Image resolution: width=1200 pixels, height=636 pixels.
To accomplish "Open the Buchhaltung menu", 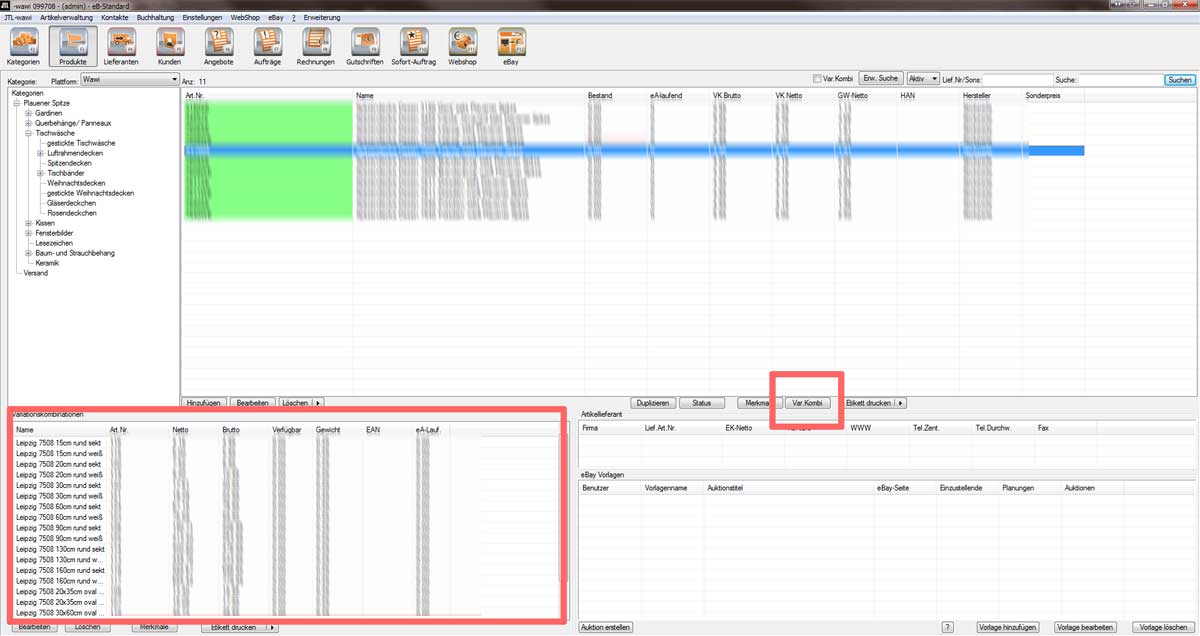I will coord(155,18).
